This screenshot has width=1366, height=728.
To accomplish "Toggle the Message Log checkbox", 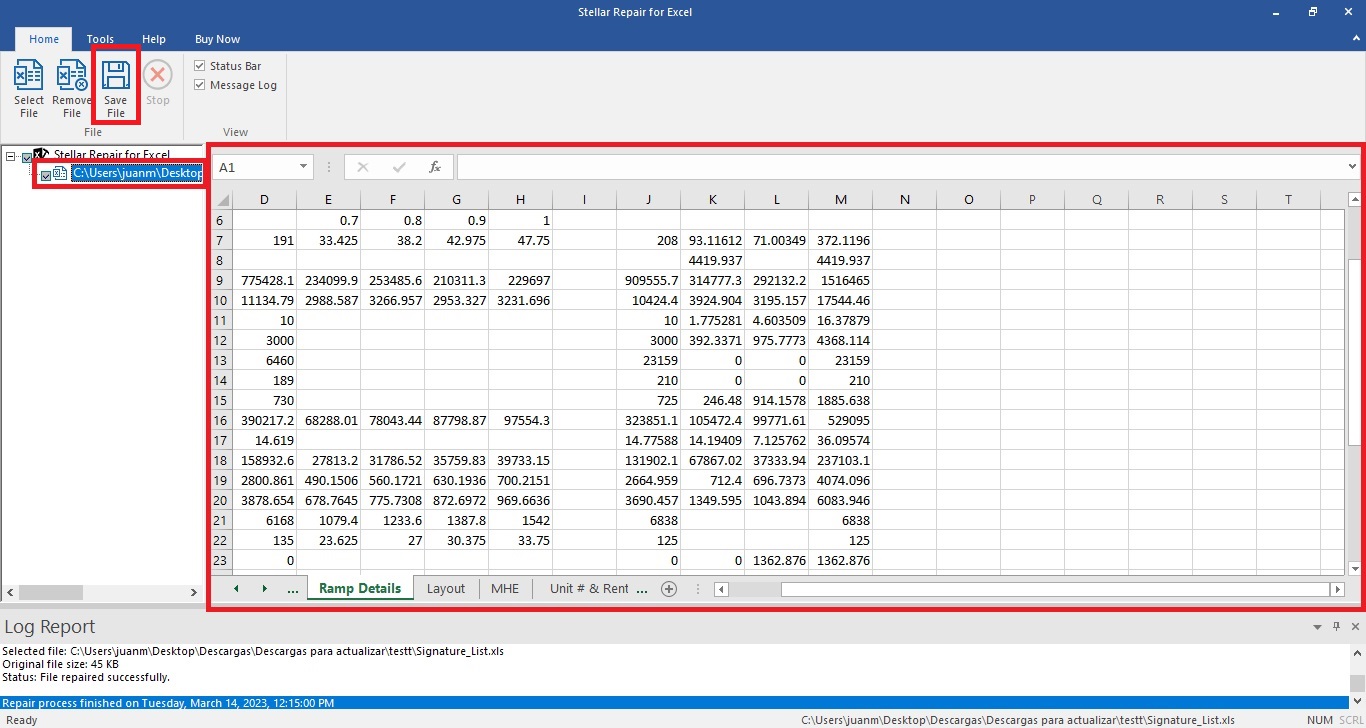I will pyautogui.click(x=200, y=85).
